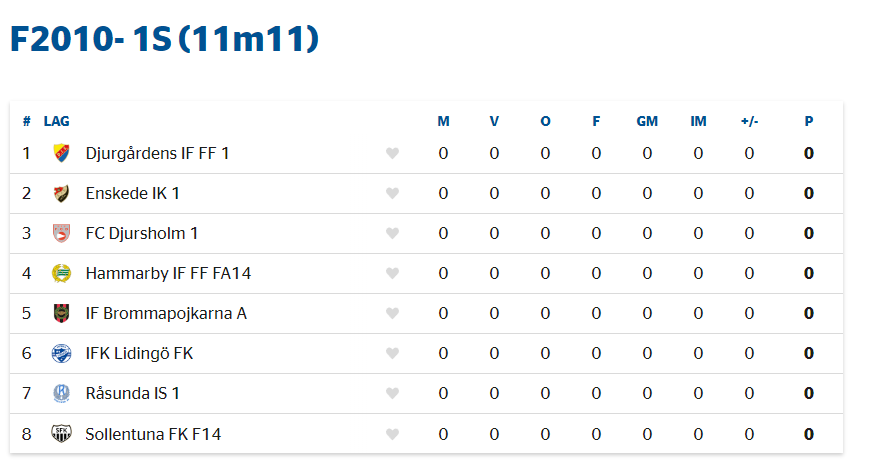Image resolution: width=870 pixels, height=475 pixels.
Task: Click the Sollentuna FK club crest
Action: [x=61, y=433]
